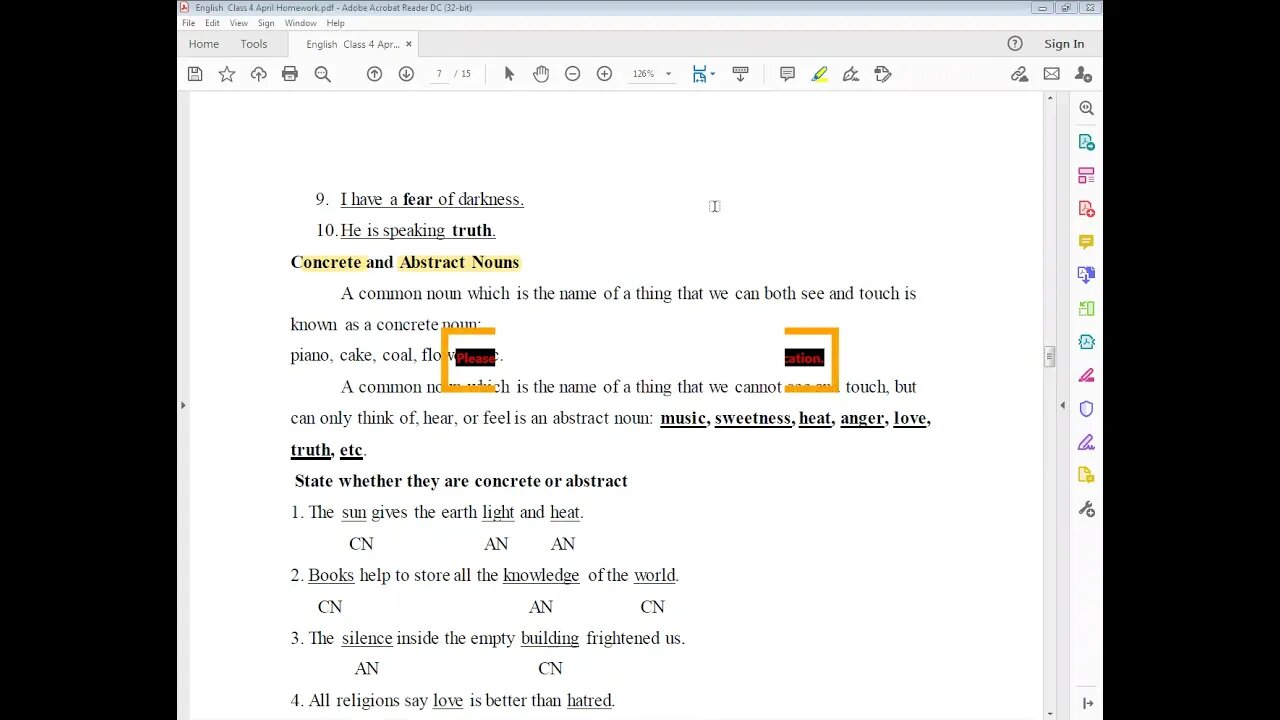Open the find text magnifier
The image size is (1280, 720).
click(x=322, y=74)
